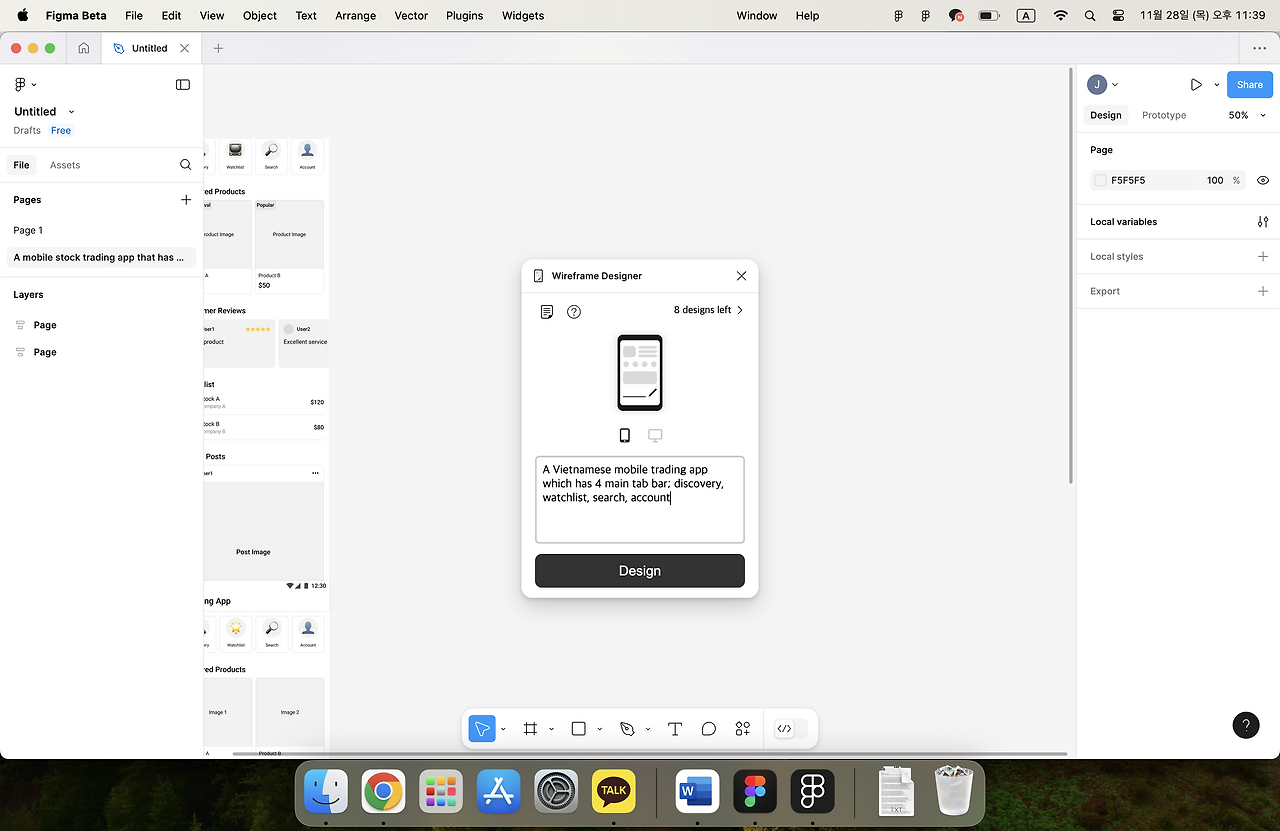Select the Rectangle shape tool
This screenshot has height=831, width=1280.
pos(578,729)
